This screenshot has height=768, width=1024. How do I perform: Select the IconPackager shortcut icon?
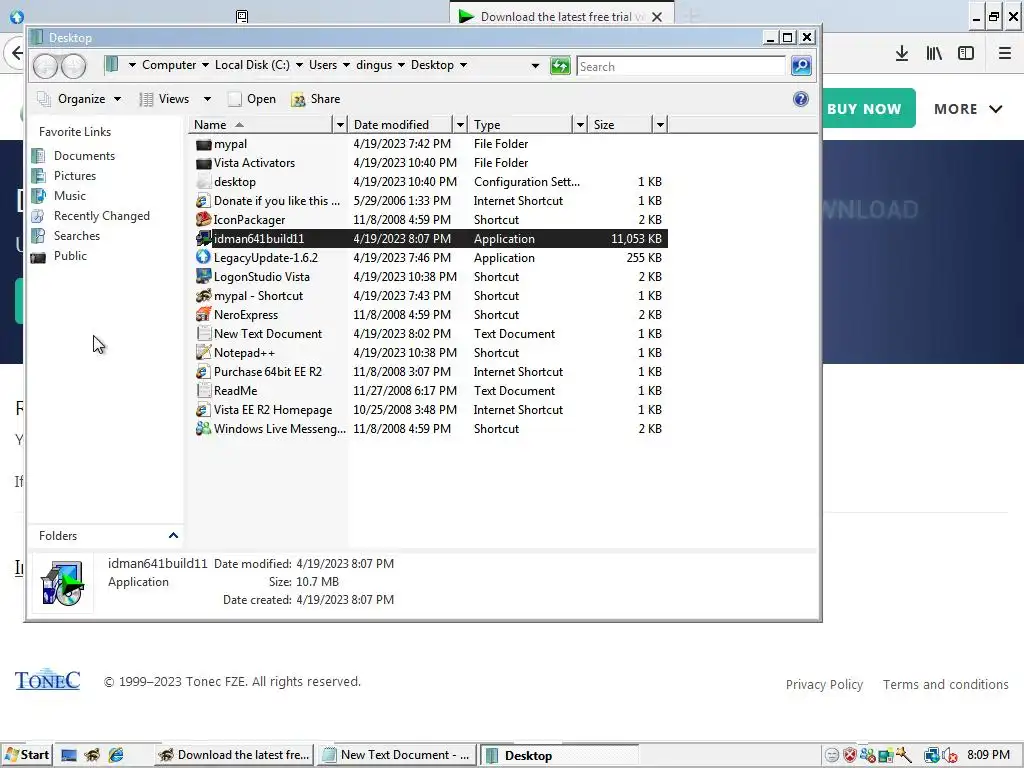coord(204,220)
